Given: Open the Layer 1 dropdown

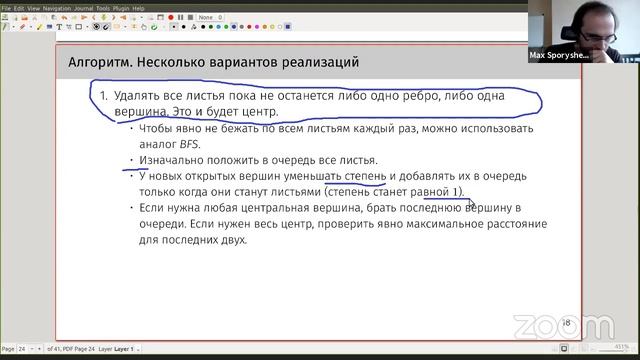Looking at the screenshot, I should point(127,349).
